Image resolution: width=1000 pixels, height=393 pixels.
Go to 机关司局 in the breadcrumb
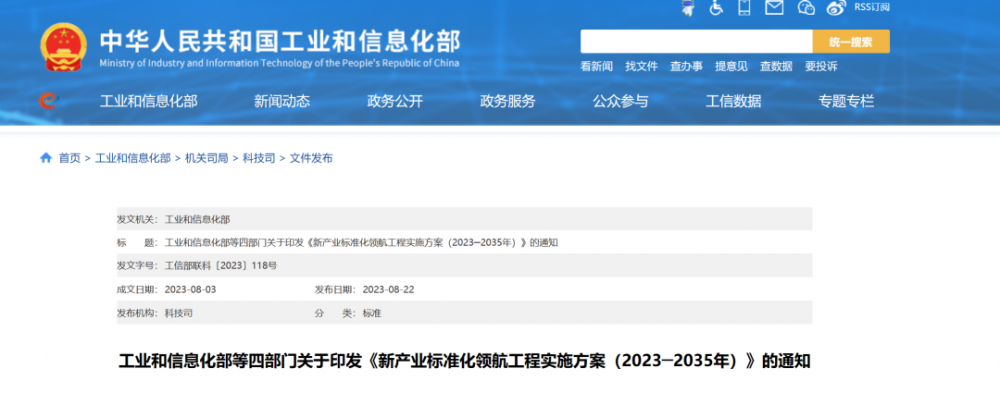[207, 158]
